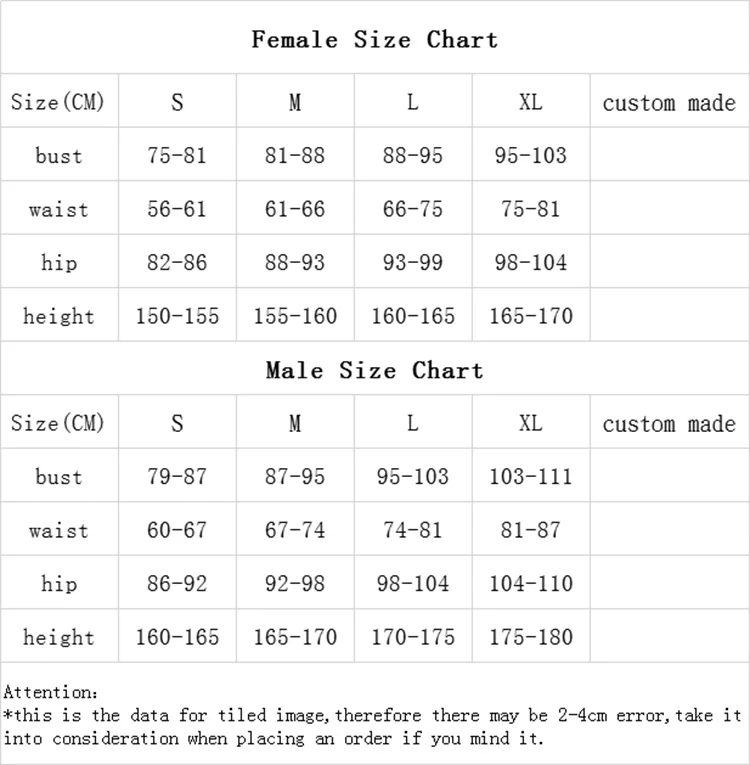Click the Female Size Chart heading
The height and width of the screenshot is (765, 750).
tap(374, 40)
